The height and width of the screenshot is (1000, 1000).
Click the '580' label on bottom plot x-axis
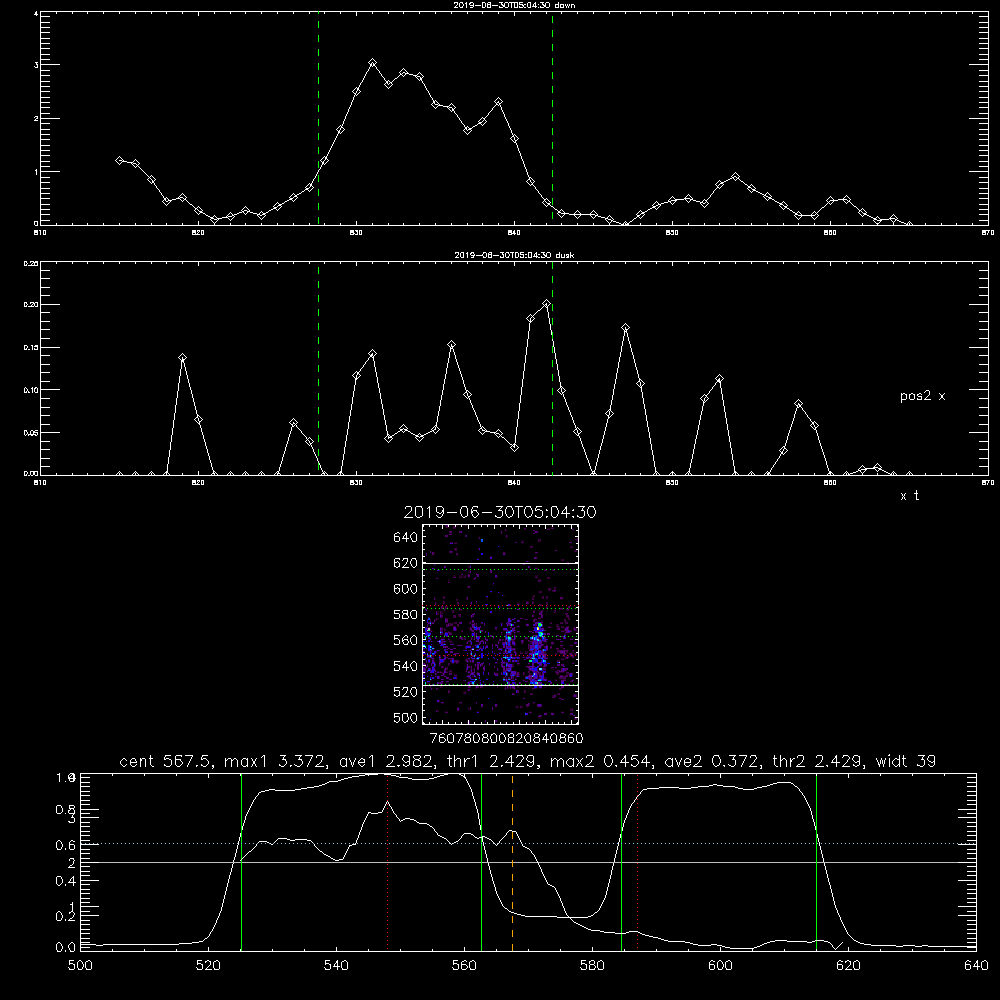coord(592,966)
